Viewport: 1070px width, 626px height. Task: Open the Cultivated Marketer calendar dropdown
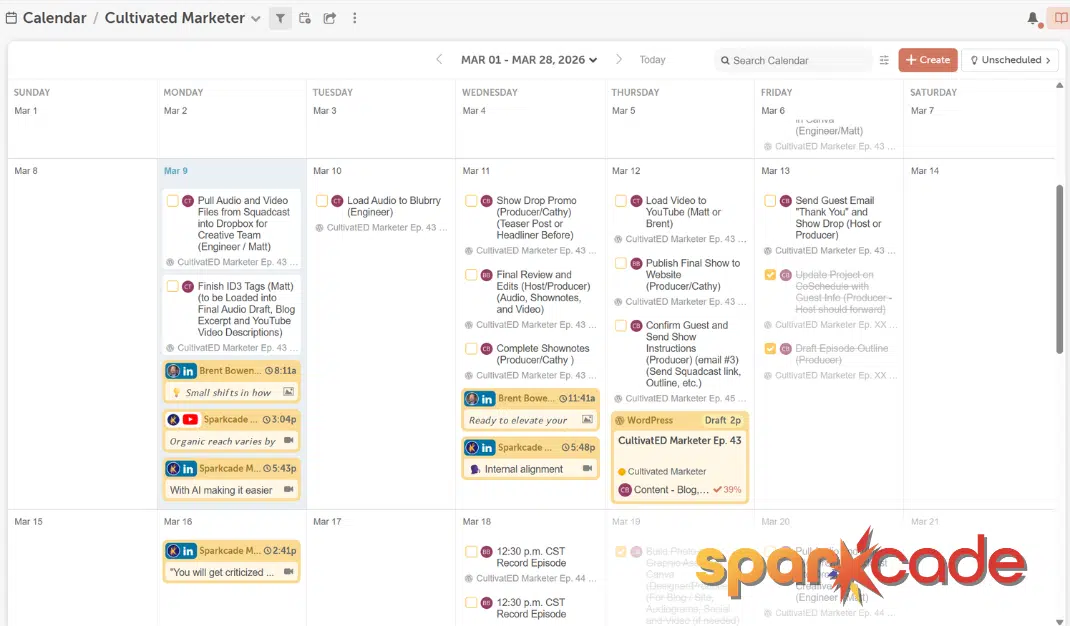(x=256, y=18)
